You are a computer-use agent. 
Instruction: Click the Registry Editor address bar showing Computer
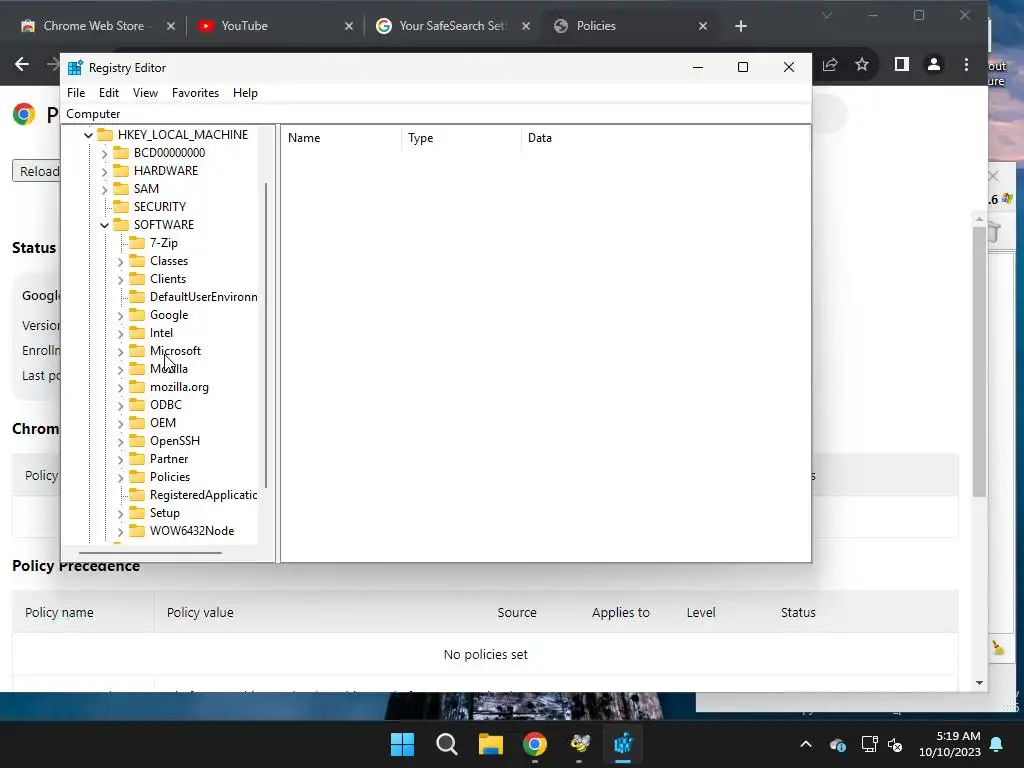(436, 114)
